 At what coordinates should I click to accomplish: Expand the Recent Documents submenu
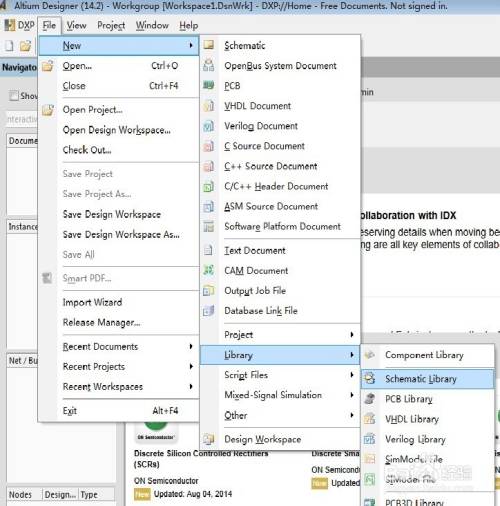[191, 346]
